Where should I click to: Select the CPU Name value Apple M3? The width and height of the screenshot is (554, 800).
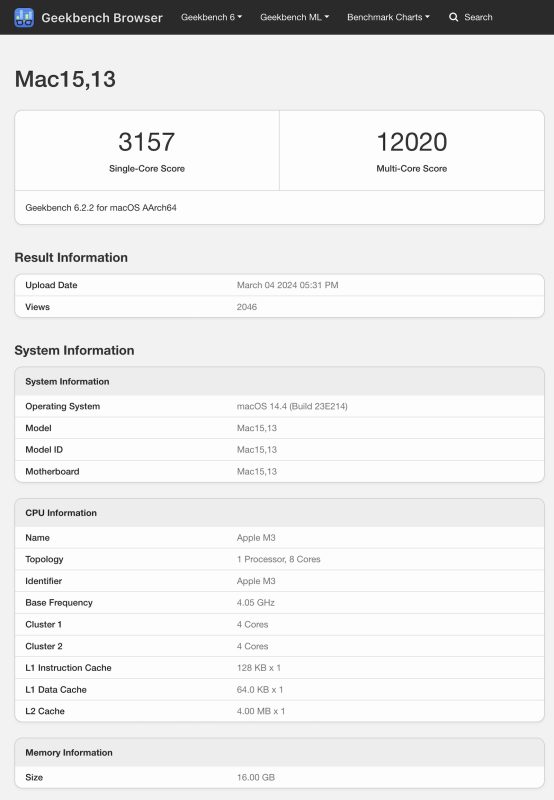(256, 538)
